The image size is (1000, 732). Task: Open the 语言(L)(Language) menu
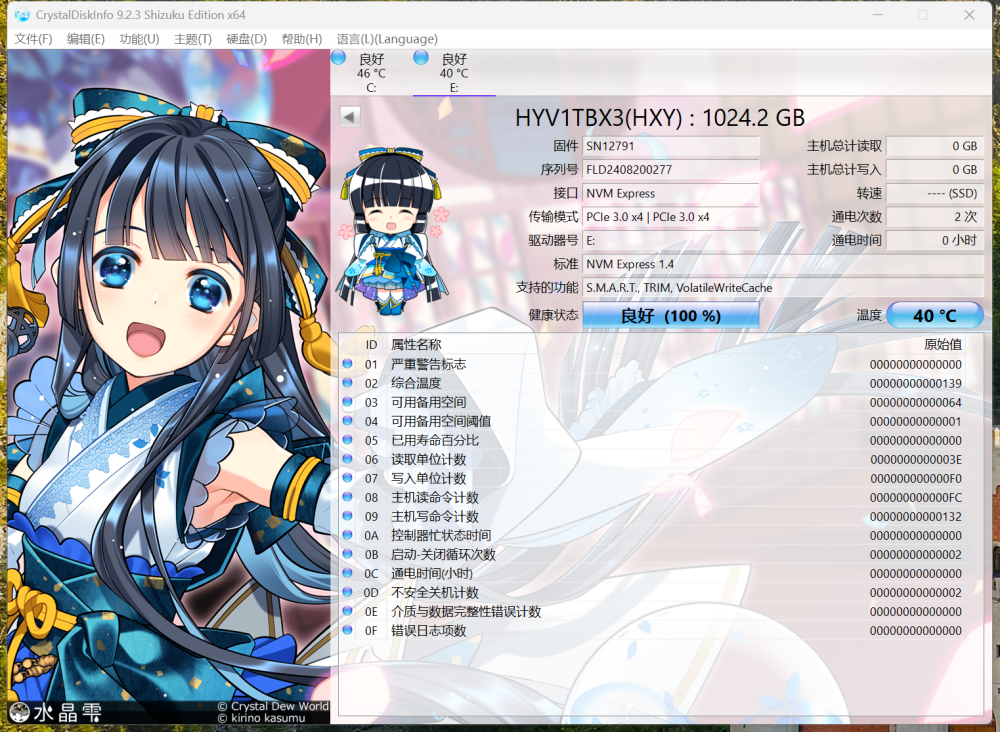click(387, 39)
